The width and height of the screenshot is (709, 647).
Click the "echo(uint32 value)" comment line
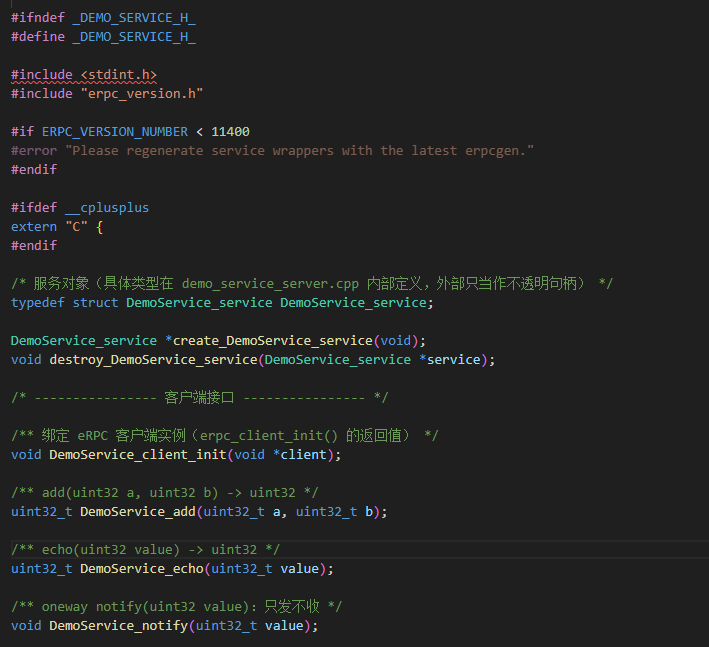click(146, 549)
